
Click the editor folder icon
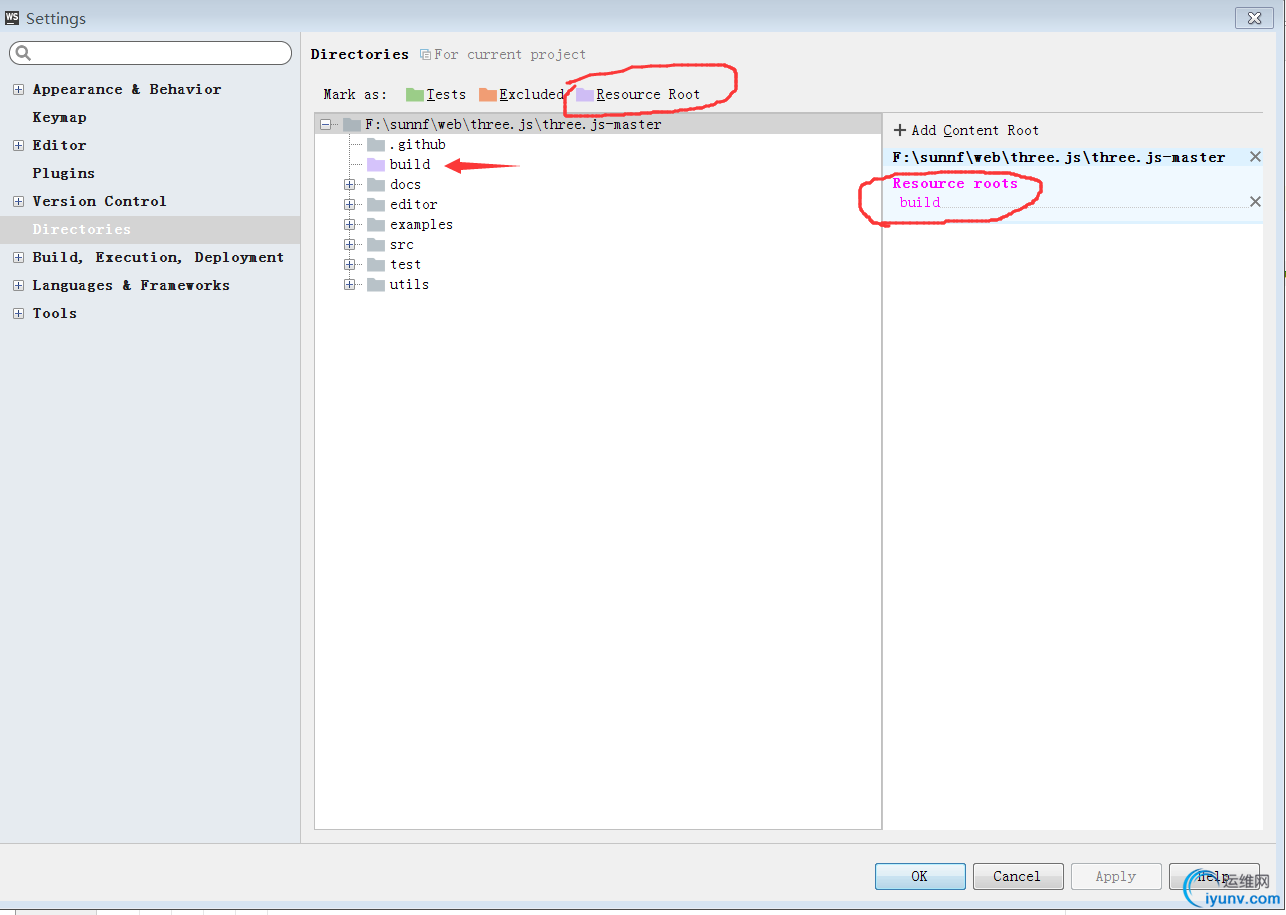(x=375, y=204)
